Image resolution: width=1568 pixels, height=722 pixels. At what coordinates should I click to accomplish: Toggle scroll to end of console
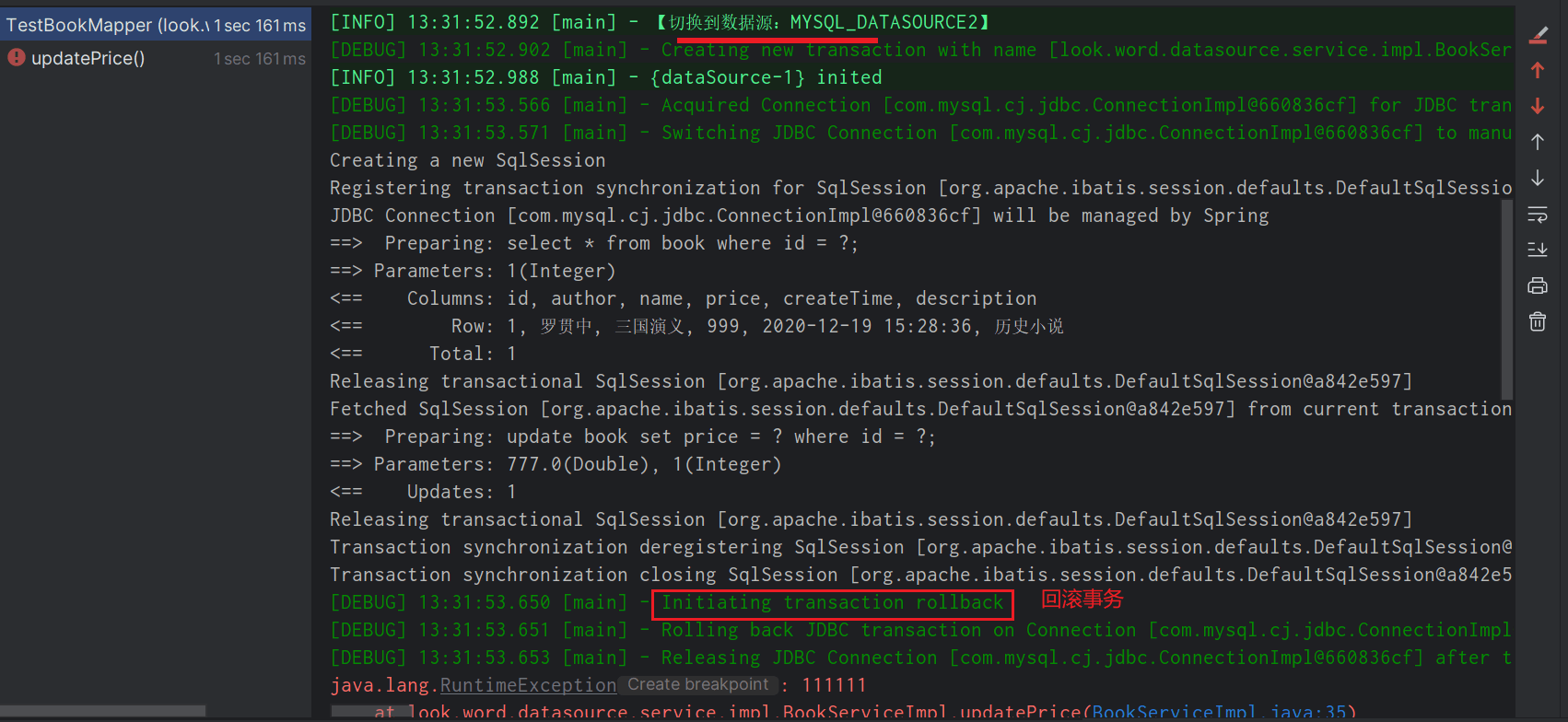click(x=1538, y=250)
